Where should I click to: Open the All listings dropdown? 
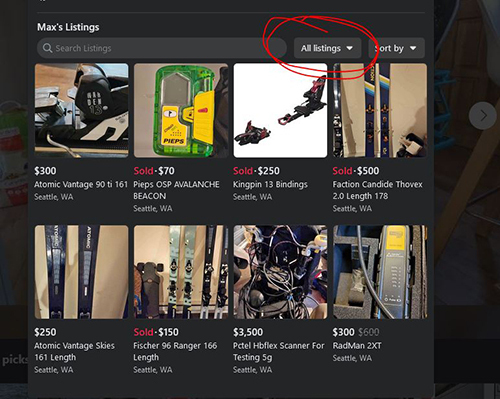327,48
